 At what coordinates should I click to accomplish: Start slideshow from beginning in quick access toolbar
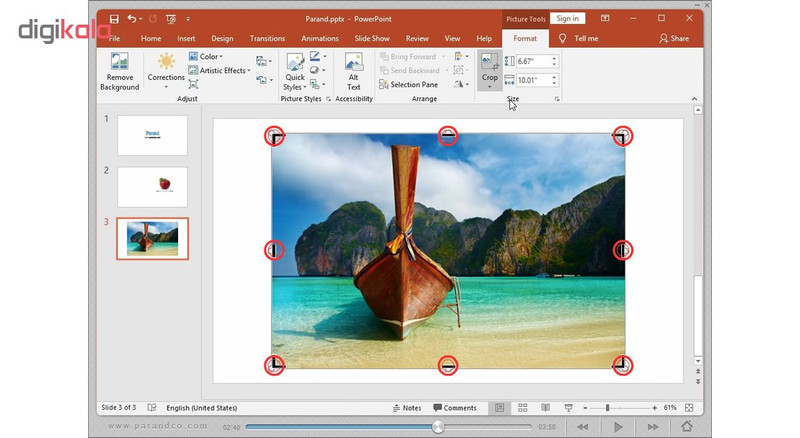tap(171, 19)
